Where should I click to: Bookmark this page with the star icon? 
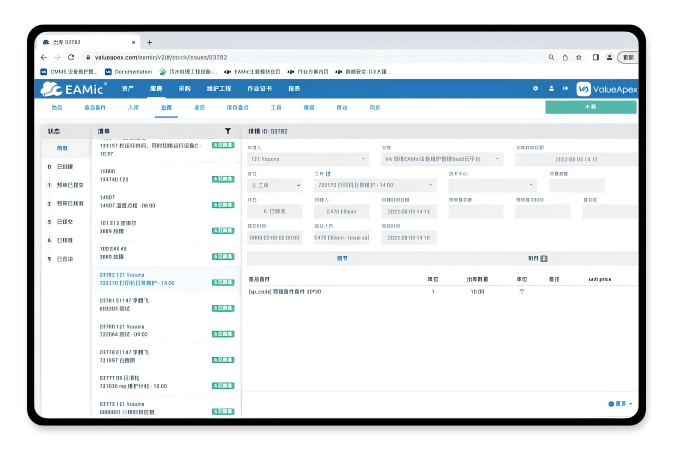[579, 57]
